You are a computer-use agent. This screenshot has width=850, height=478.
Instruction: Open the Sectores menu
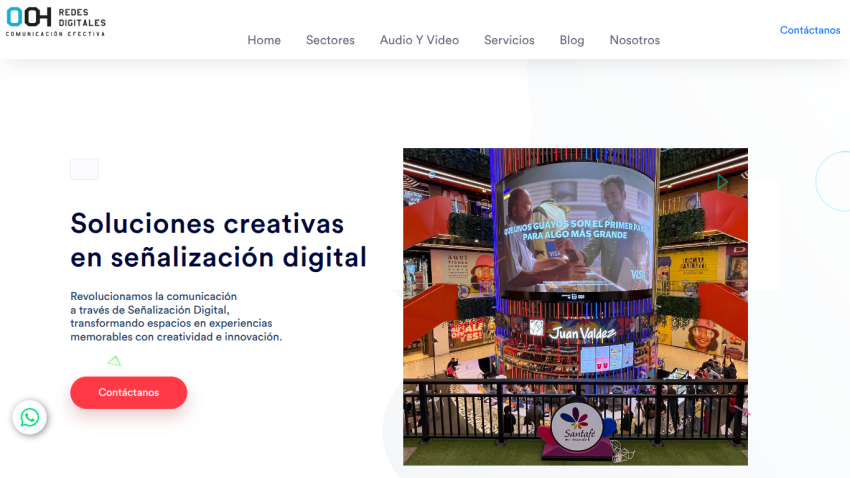click(x=330, y=40)
